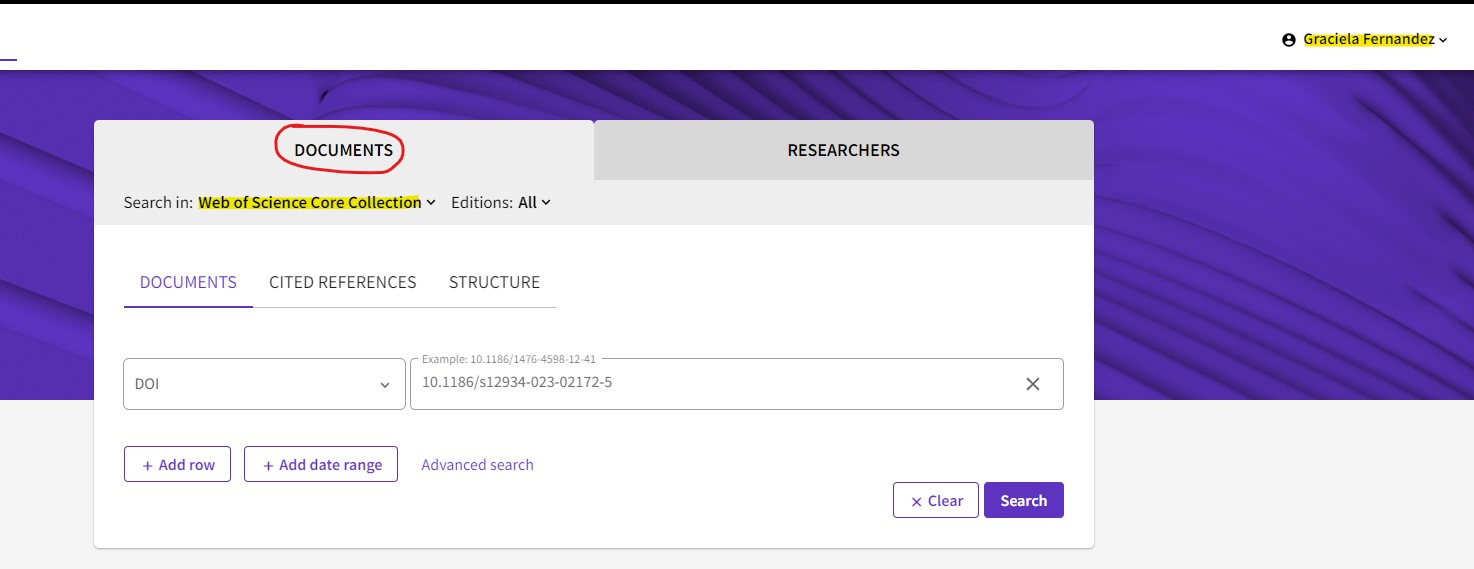Switch to the RESEARCHERS main tab

tap(843, 150)
